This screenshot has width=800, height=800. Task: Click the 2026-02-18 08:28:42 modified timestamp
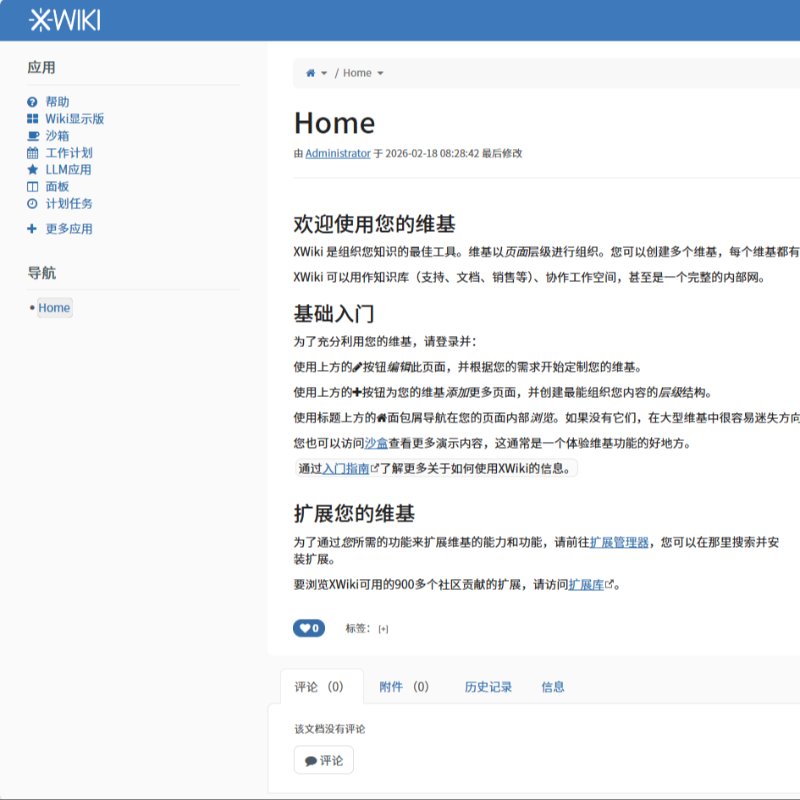tap(432, 153)
